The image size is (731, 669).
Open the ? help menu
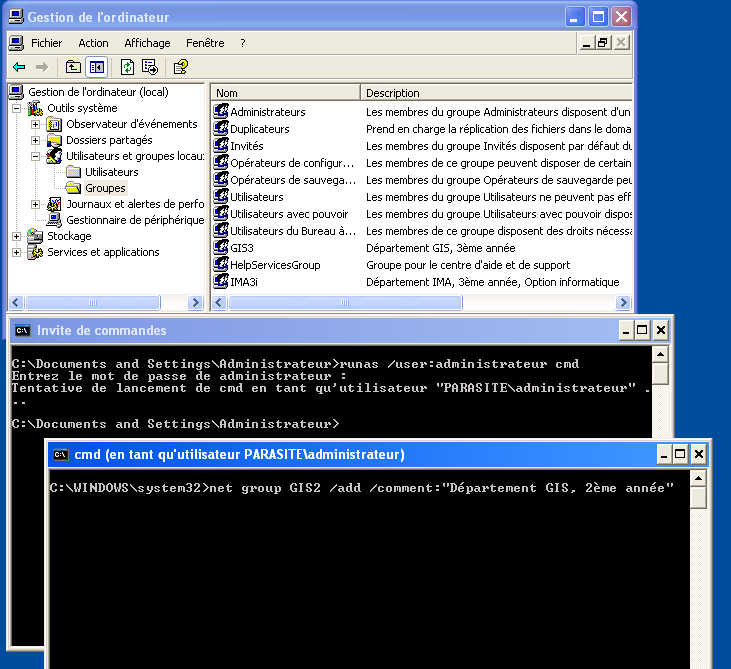[243, 43]
